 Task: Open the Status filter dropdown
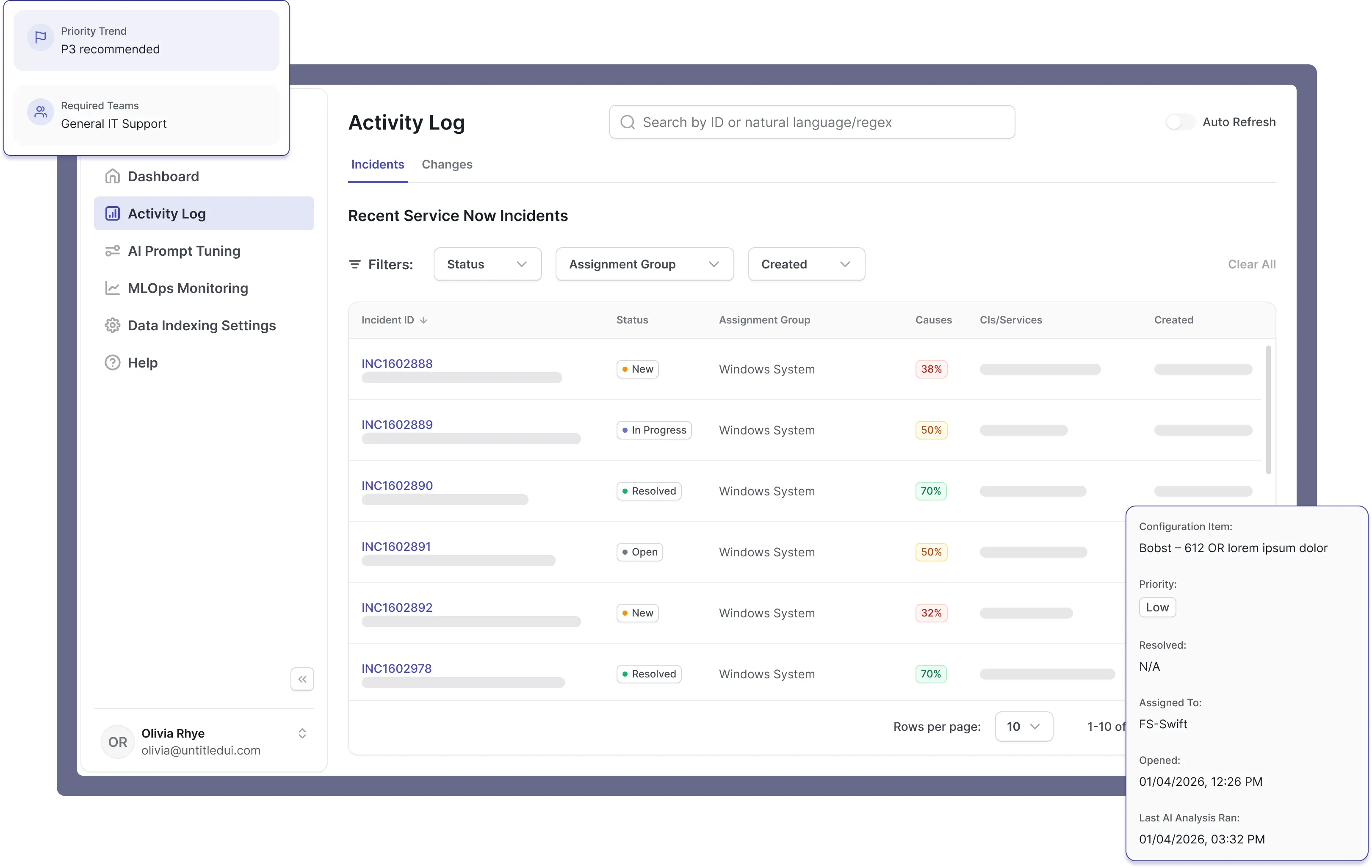[487, 264]
